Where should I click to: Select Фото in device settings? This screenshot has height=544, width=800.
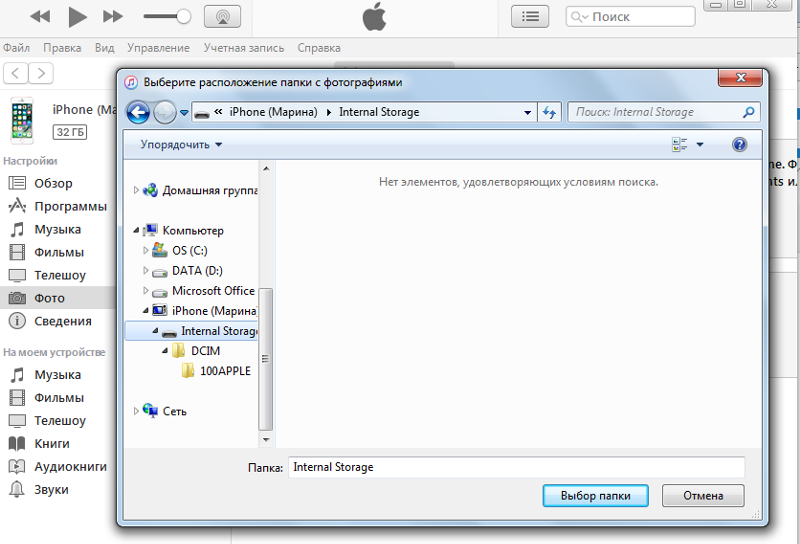click(58, 298)
